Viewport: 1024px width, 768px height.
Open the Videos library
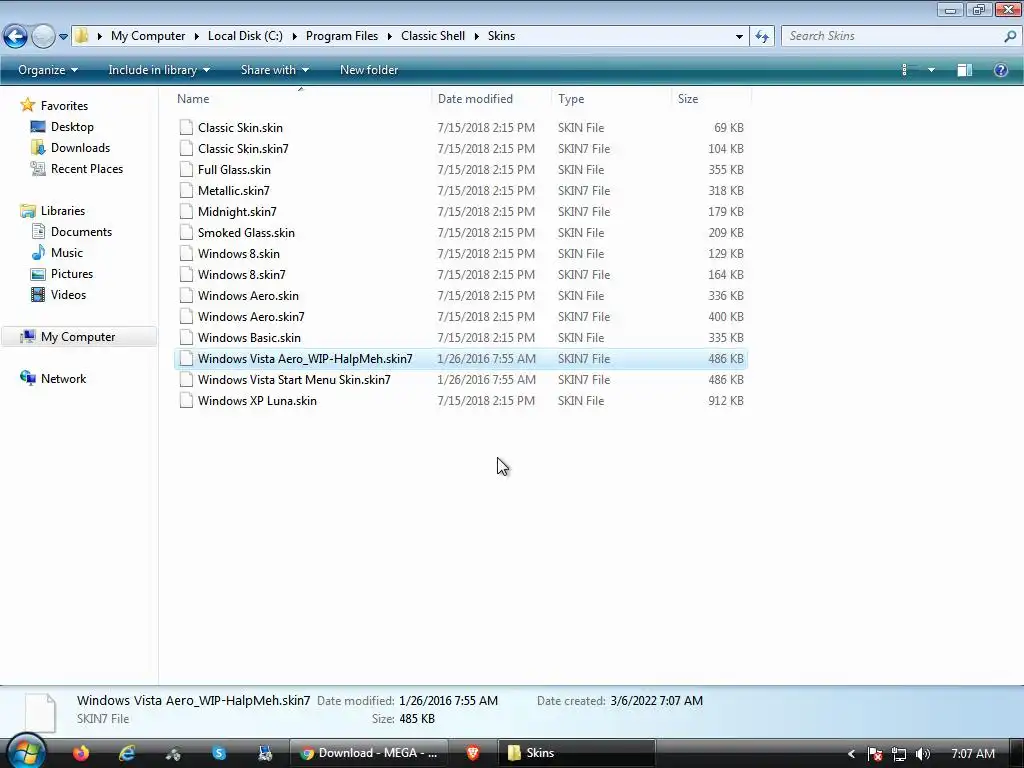tap(59, 295)
